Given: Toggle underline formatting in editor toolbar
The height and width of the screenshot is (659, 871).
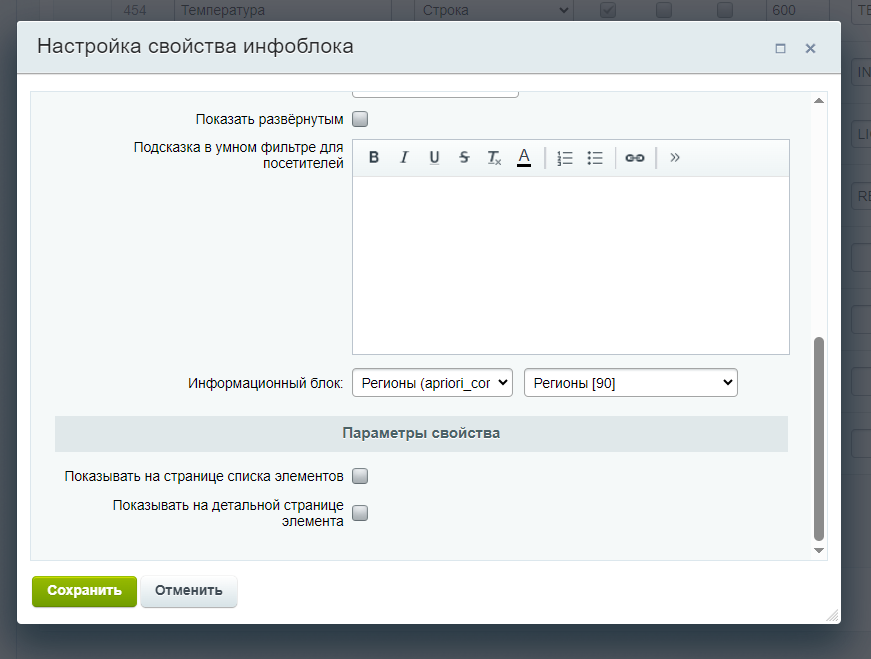Looking at the screenshot, I should pyautogui.click(x=434, y=158).
